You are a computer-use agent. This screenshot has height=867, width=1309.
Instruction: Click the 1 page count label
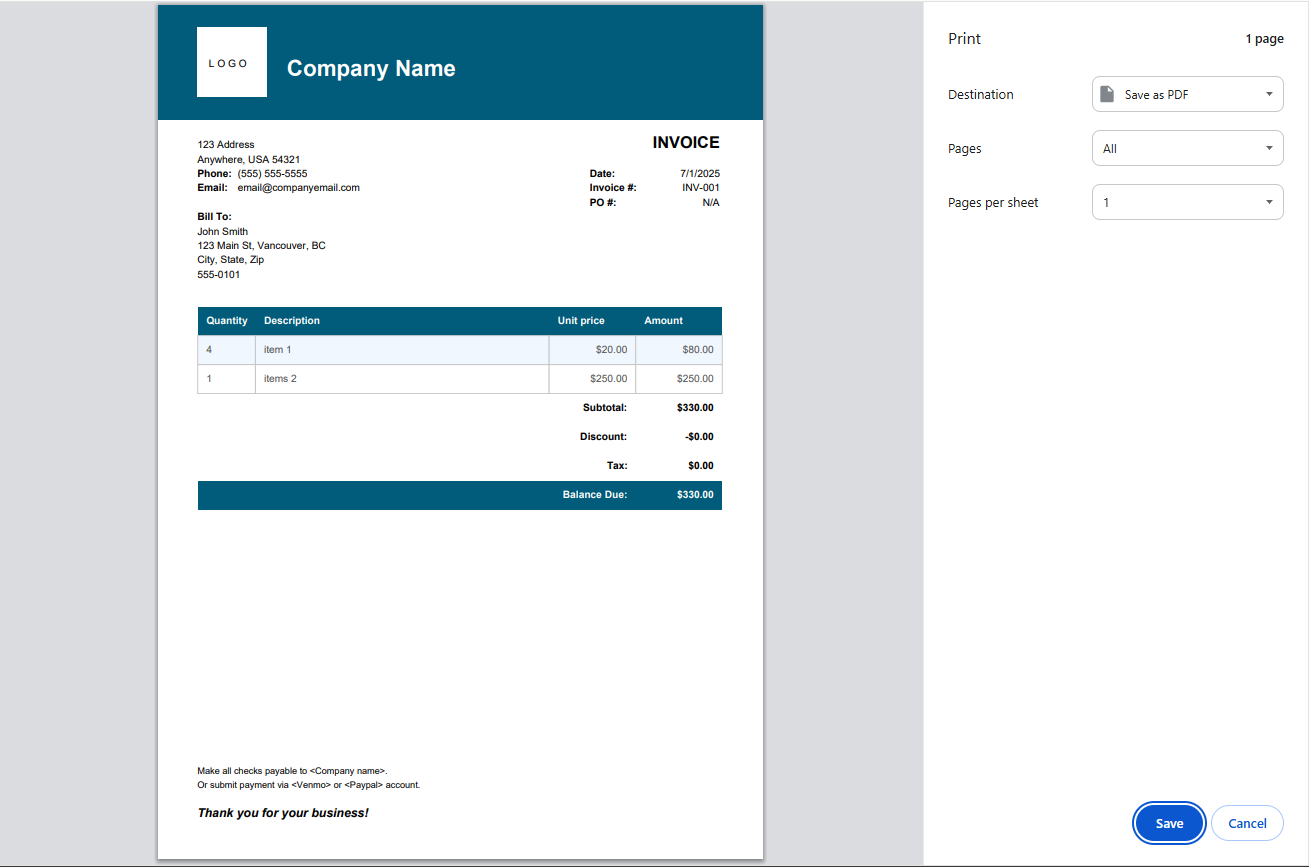pyautogui.click(x=1264, y=39)
